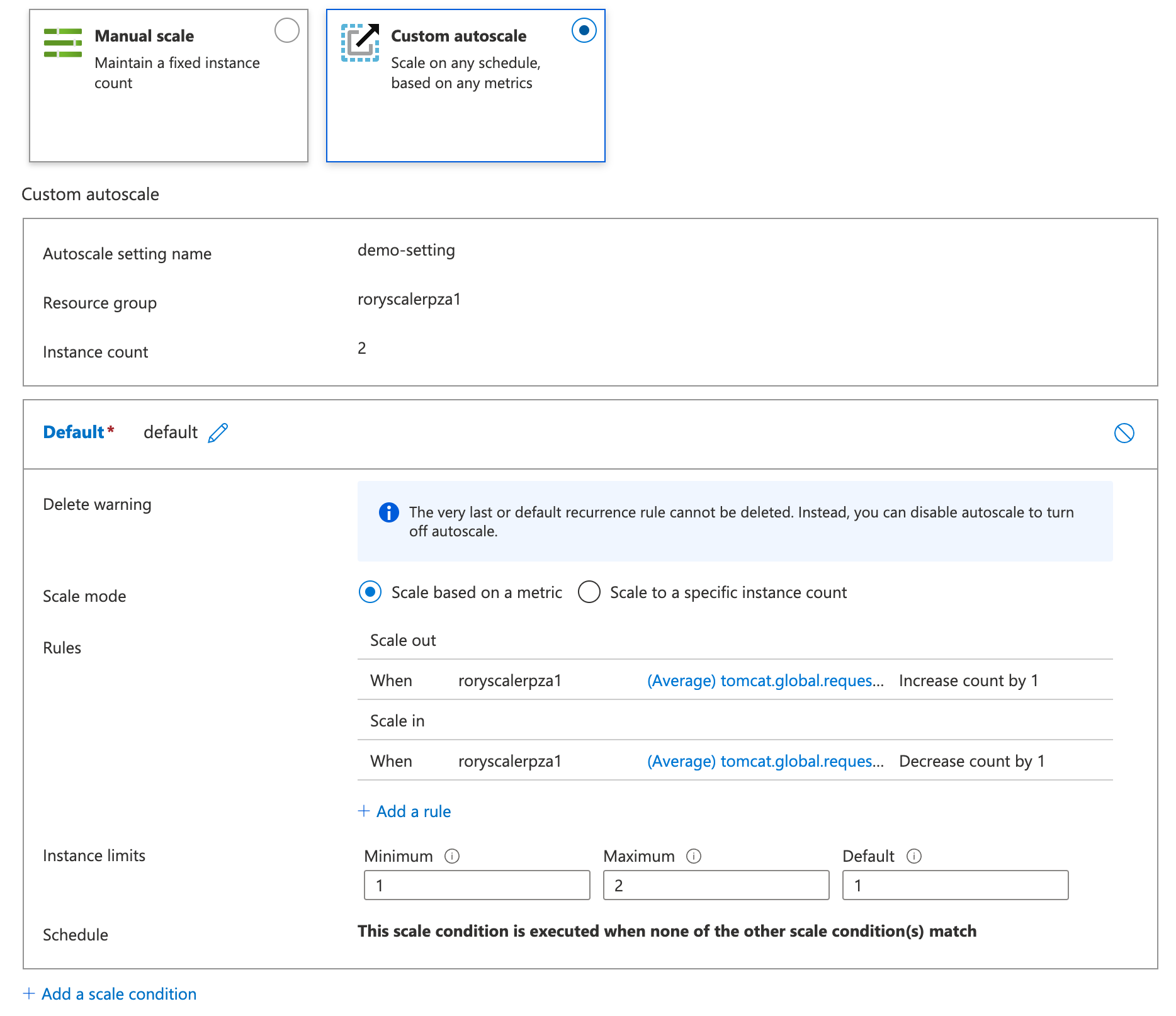Image resolution: width=1176 pixels, height=1016 pixels.
Task: Choose Scale based on a metric
Action: (x=370, y=592)
